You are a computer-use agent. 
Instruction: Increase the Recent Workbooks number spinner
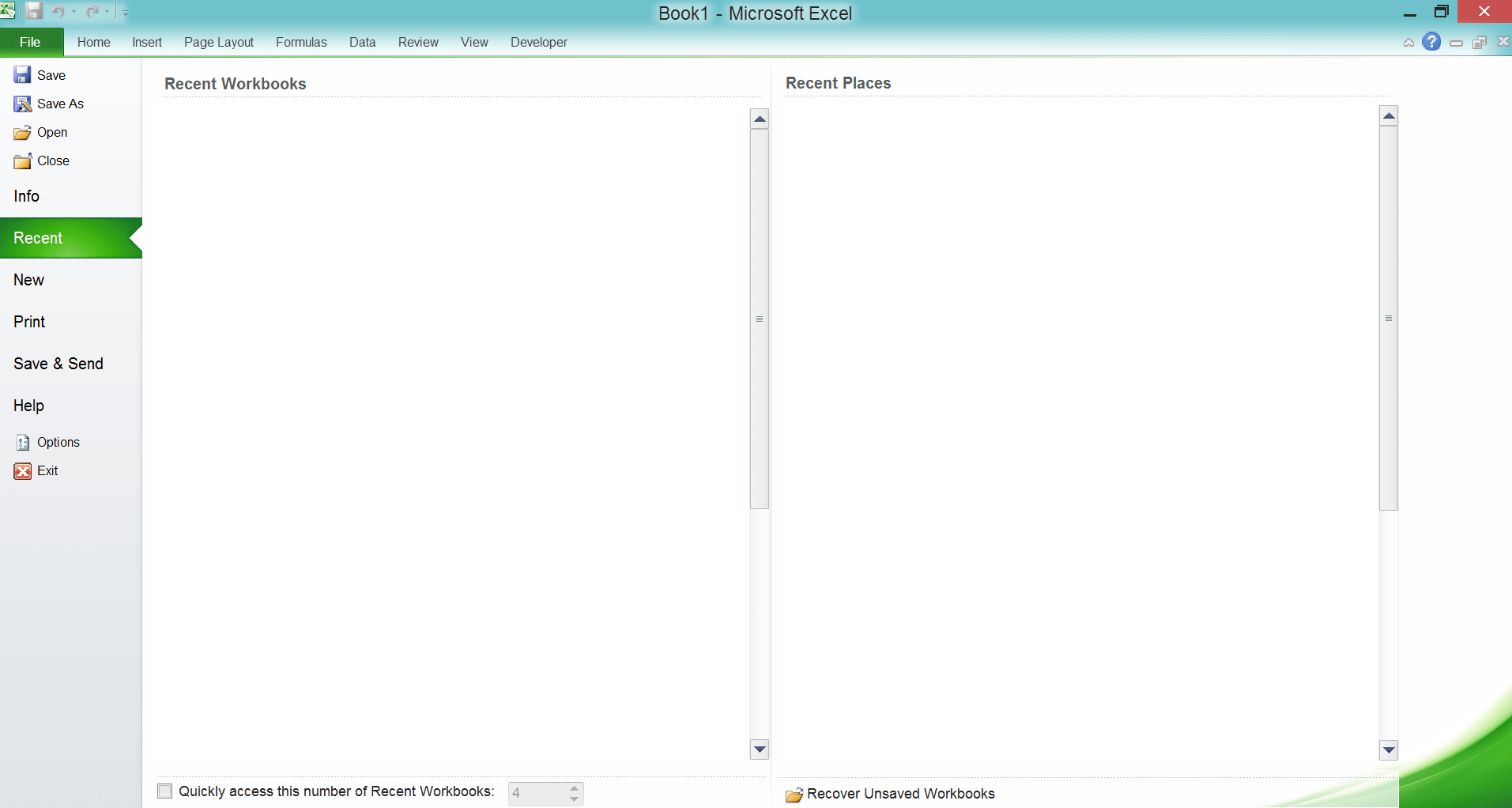[x=575, y=787]
